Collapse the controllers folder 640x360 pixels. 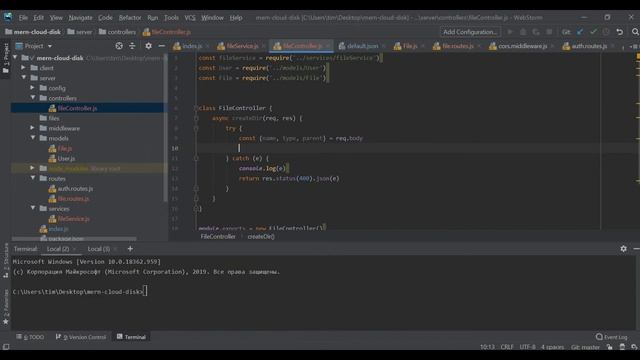coord(33,98)
